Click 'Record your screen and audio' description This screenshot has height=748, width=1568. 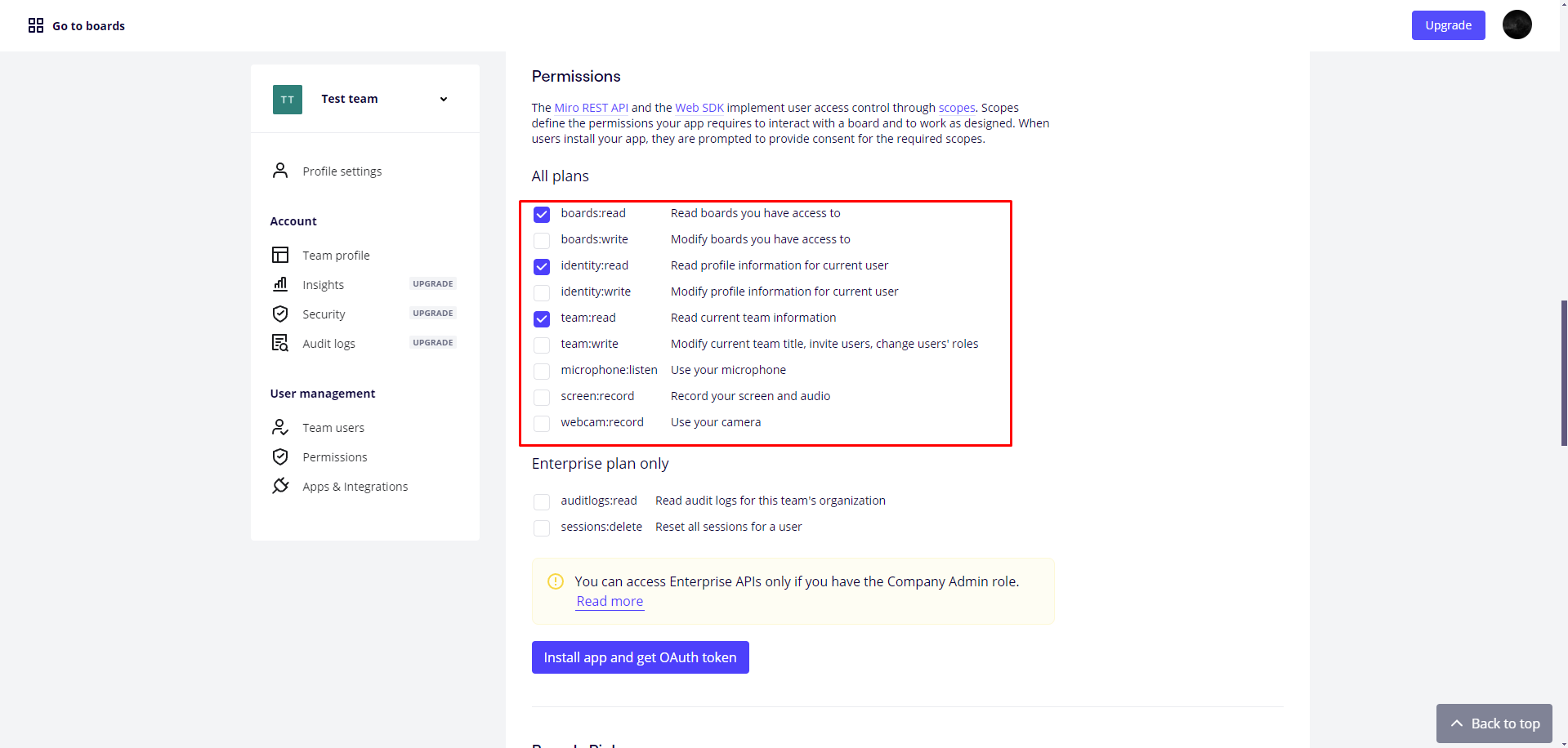click(750, 396)
